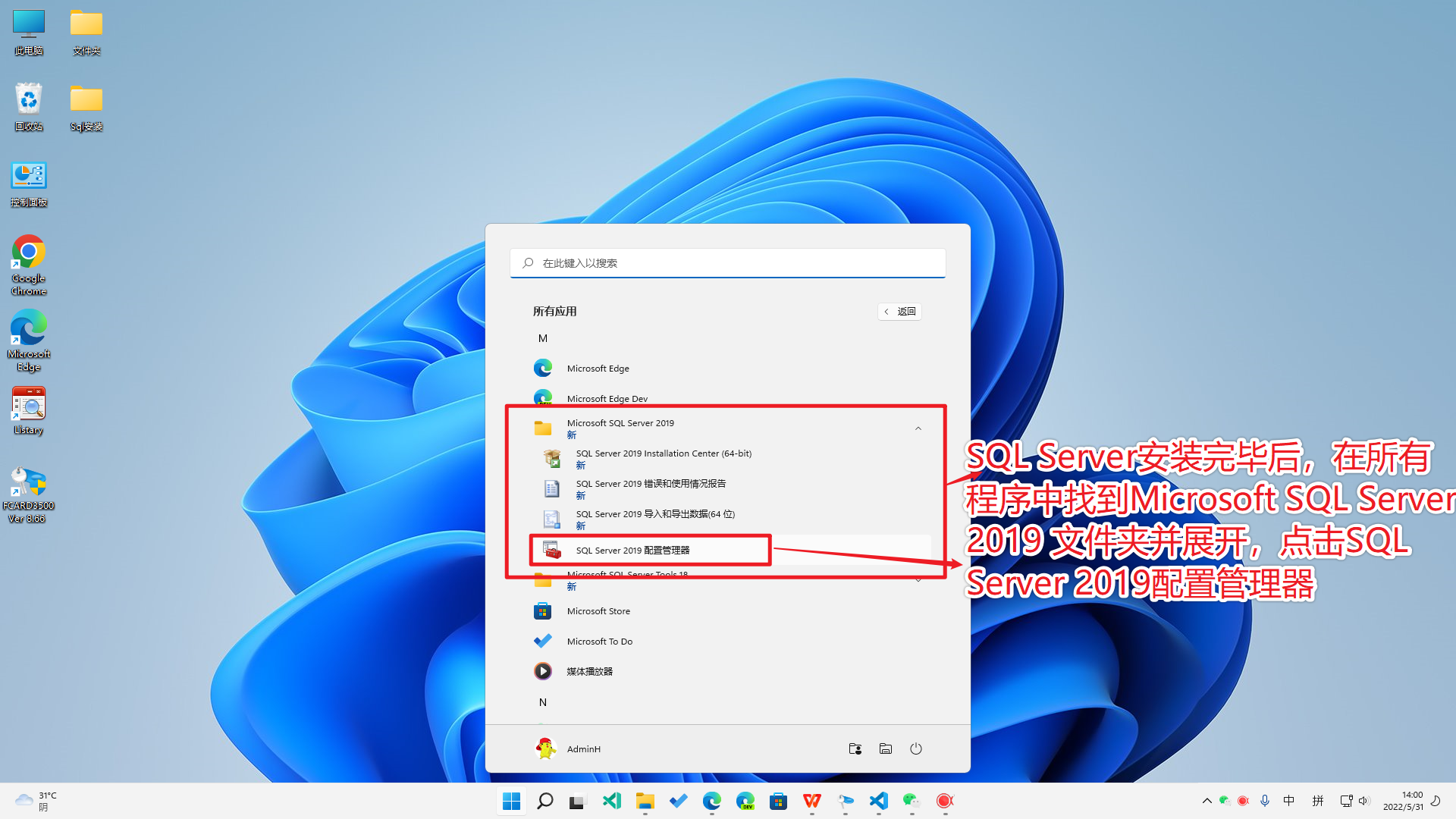Open WeChat from the taskbar
The height and width of the screenshot is (819, 1456).
coord(912,801)
